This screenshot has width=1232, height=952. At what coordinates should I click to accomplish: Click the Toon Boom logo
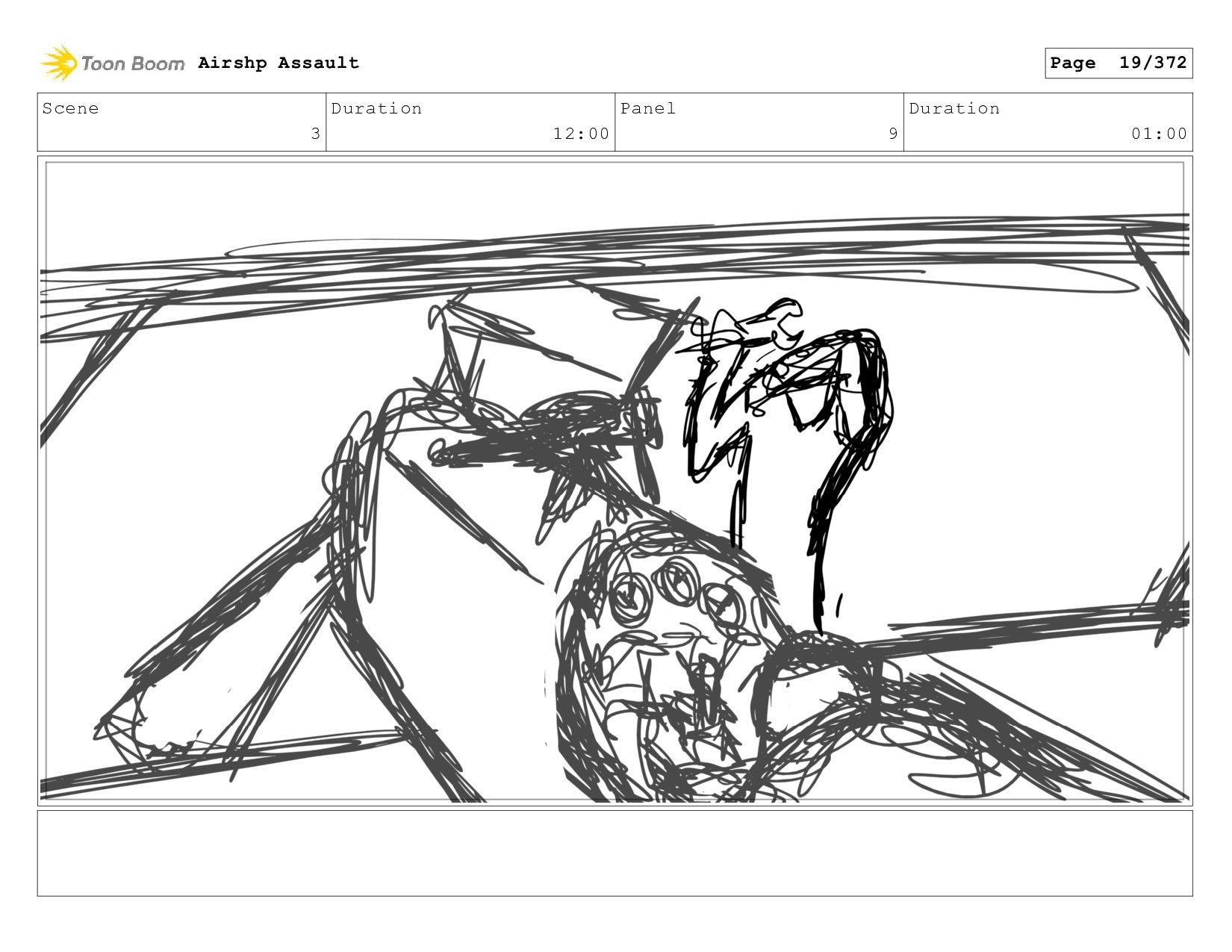tap(112, 63)
